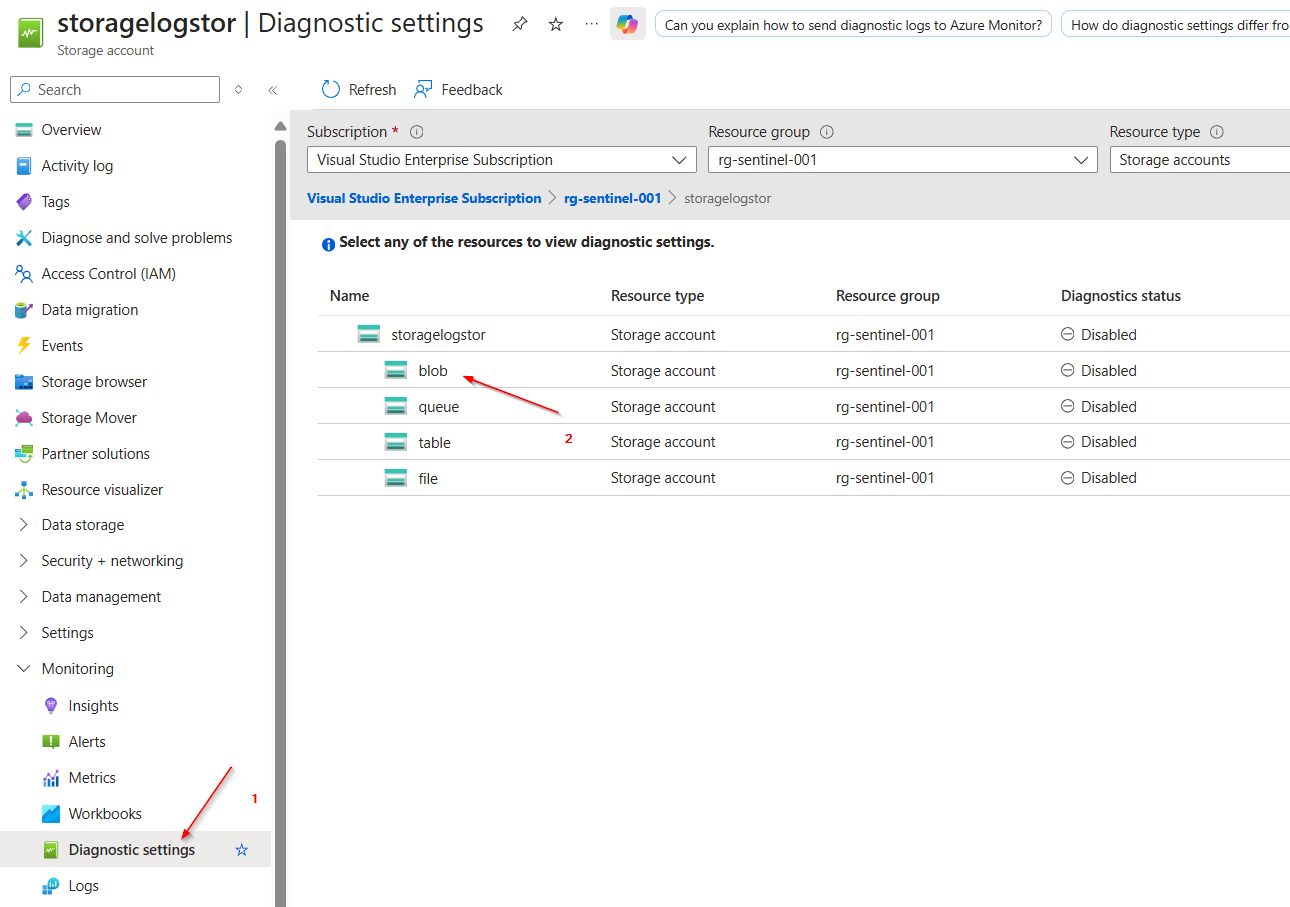Pin the Diagnostic settings page
The image size is (1290, 907).
point(519,25)
